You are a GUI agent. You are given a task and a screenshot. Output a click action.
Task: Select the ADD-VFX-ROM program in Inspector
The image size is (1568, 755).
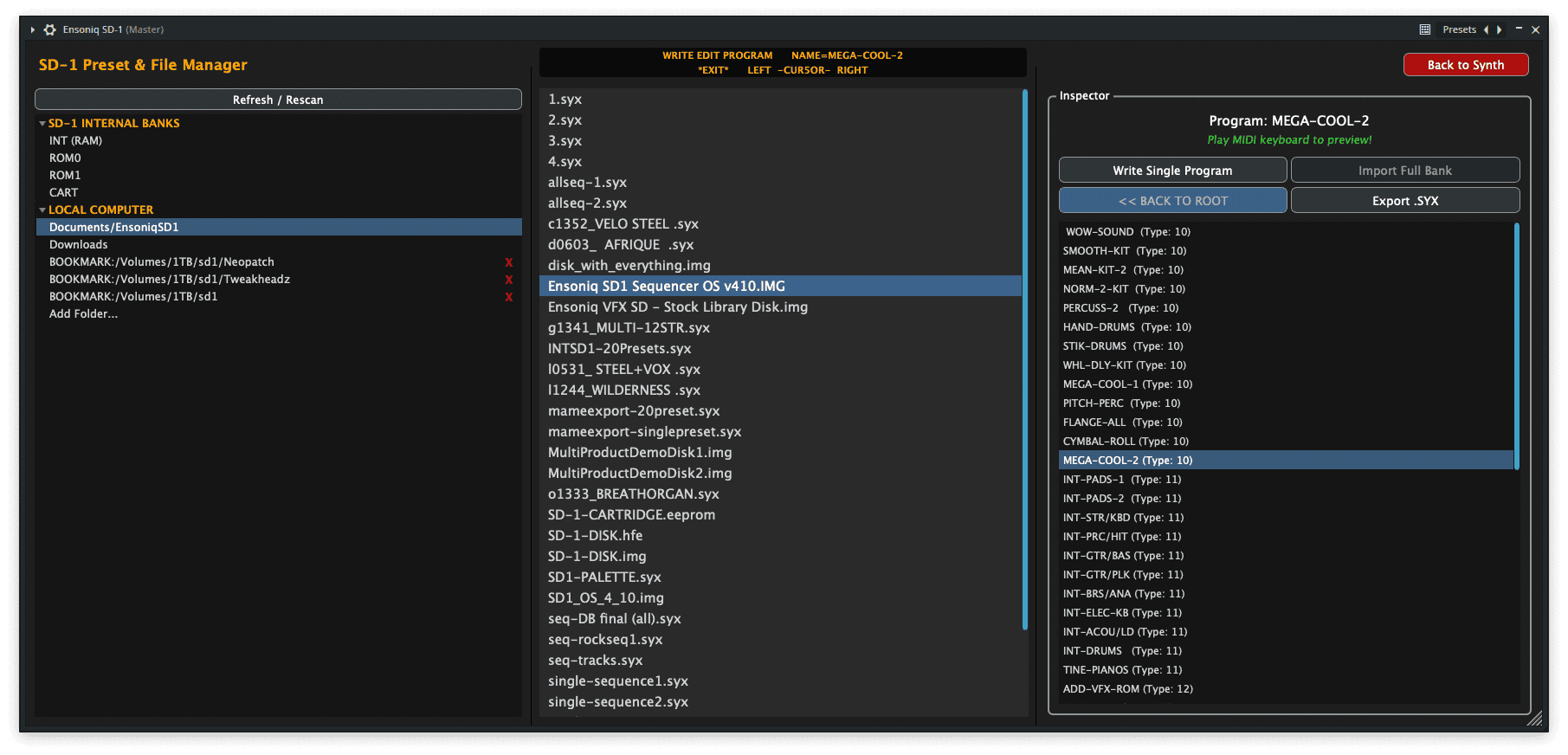[1286, 689]
